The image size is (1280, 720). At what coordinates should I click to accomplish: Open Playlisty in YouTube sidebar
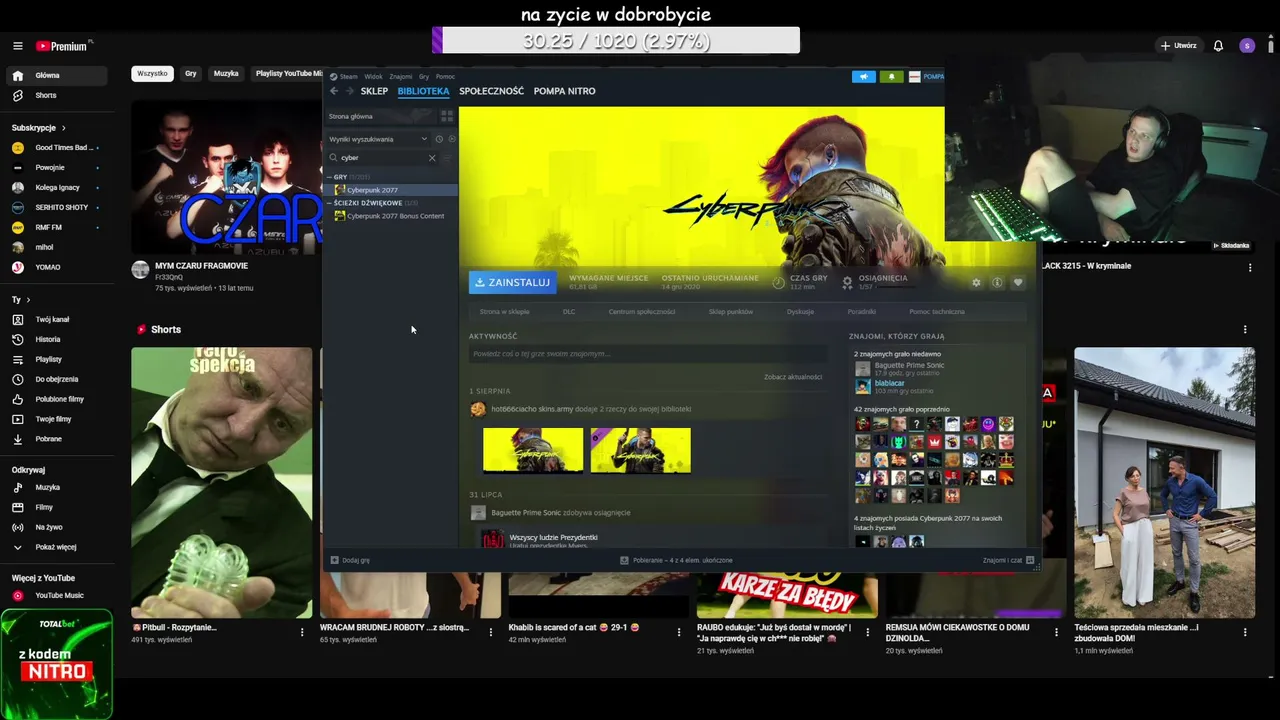coord(56,360)
